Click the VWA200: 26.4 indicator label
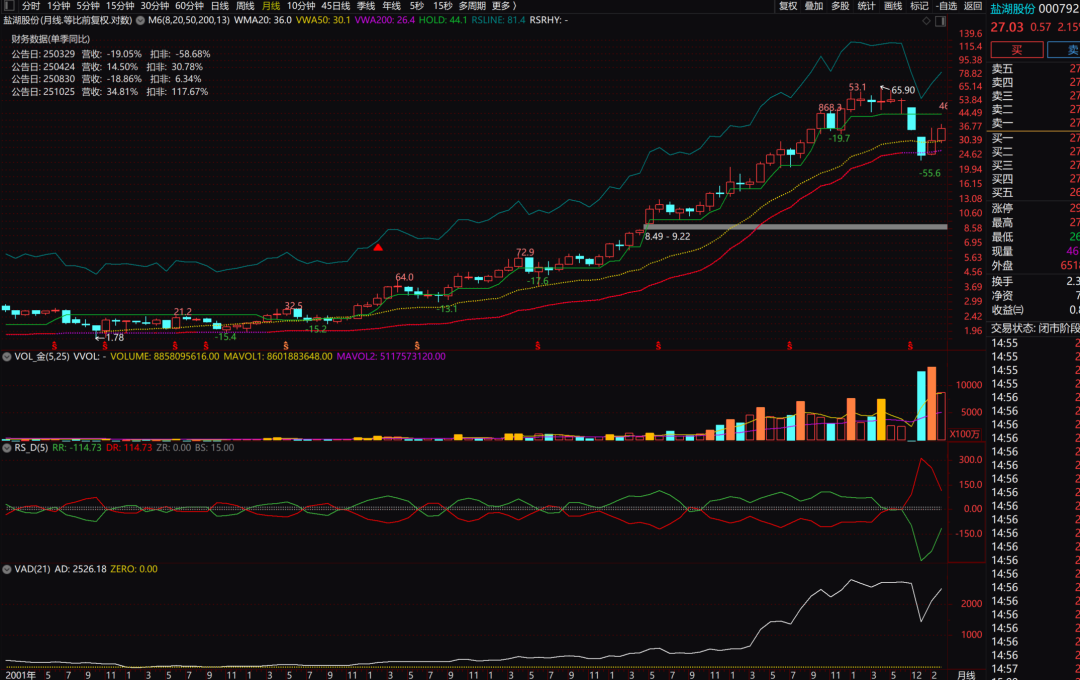The image size is (1080, 680). coord(384,21)
